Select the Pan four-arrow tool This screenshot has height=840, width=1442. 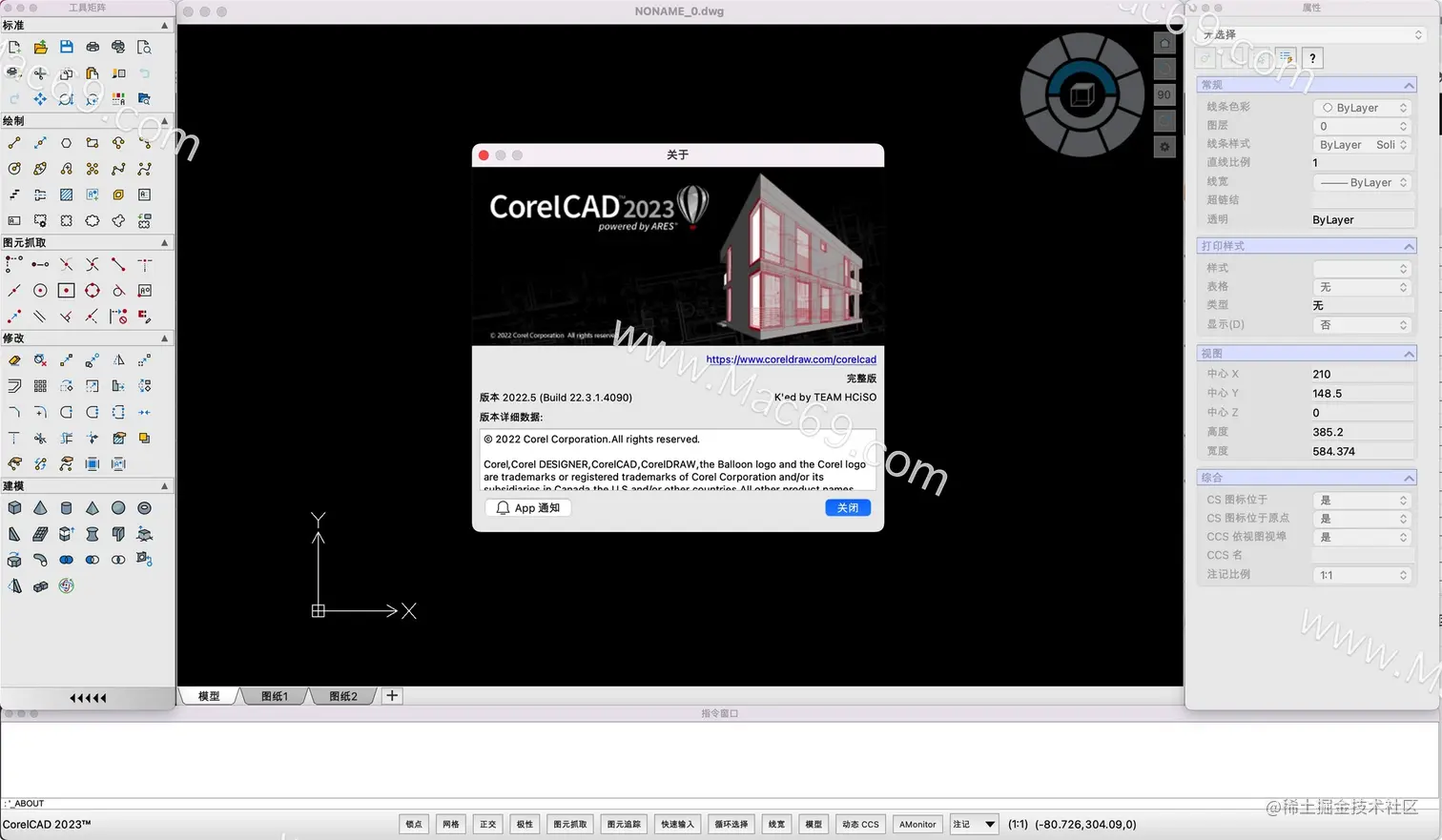coord(40,98)
